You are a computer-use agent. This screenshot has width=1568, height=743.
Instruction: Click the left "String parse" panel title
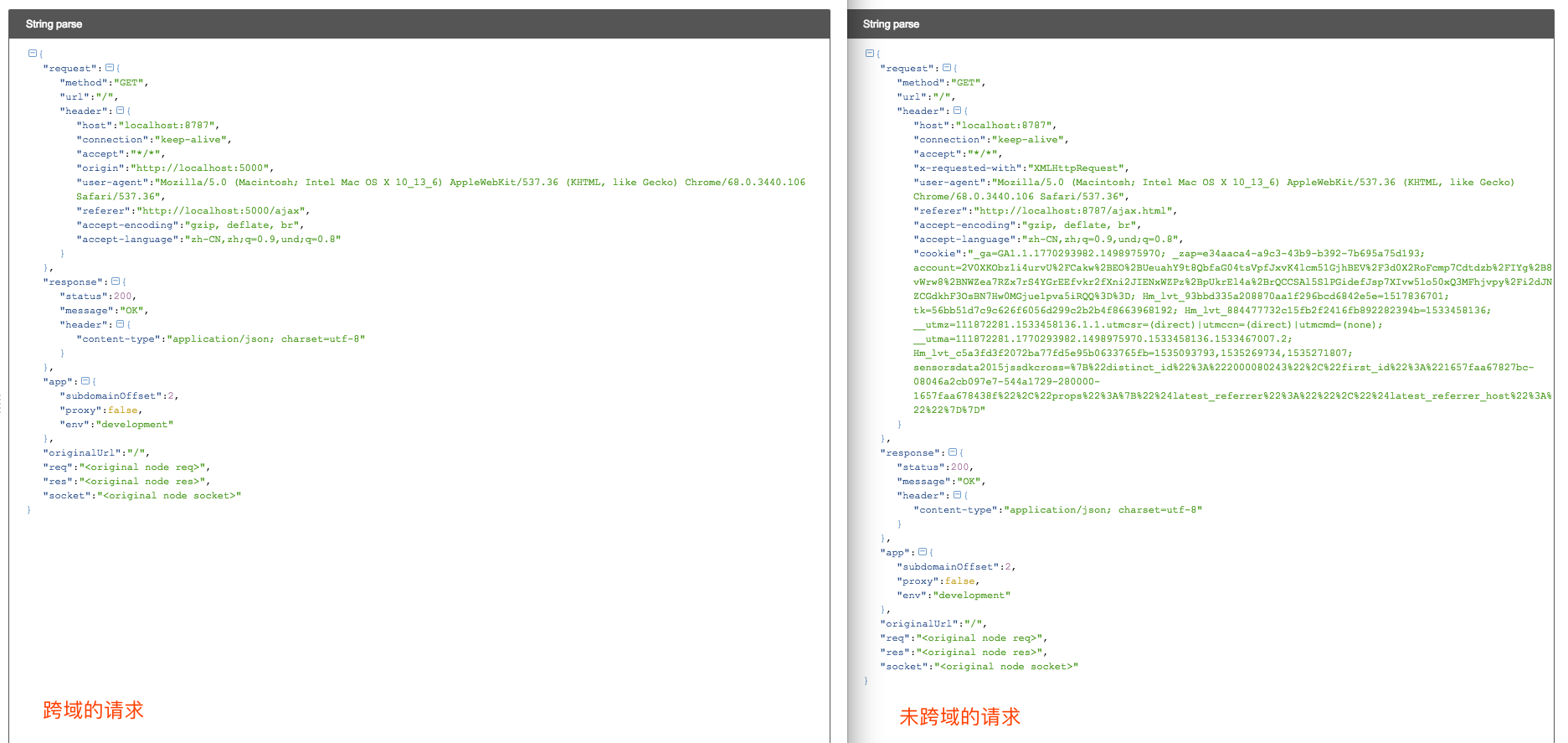[x=54, y=24]
